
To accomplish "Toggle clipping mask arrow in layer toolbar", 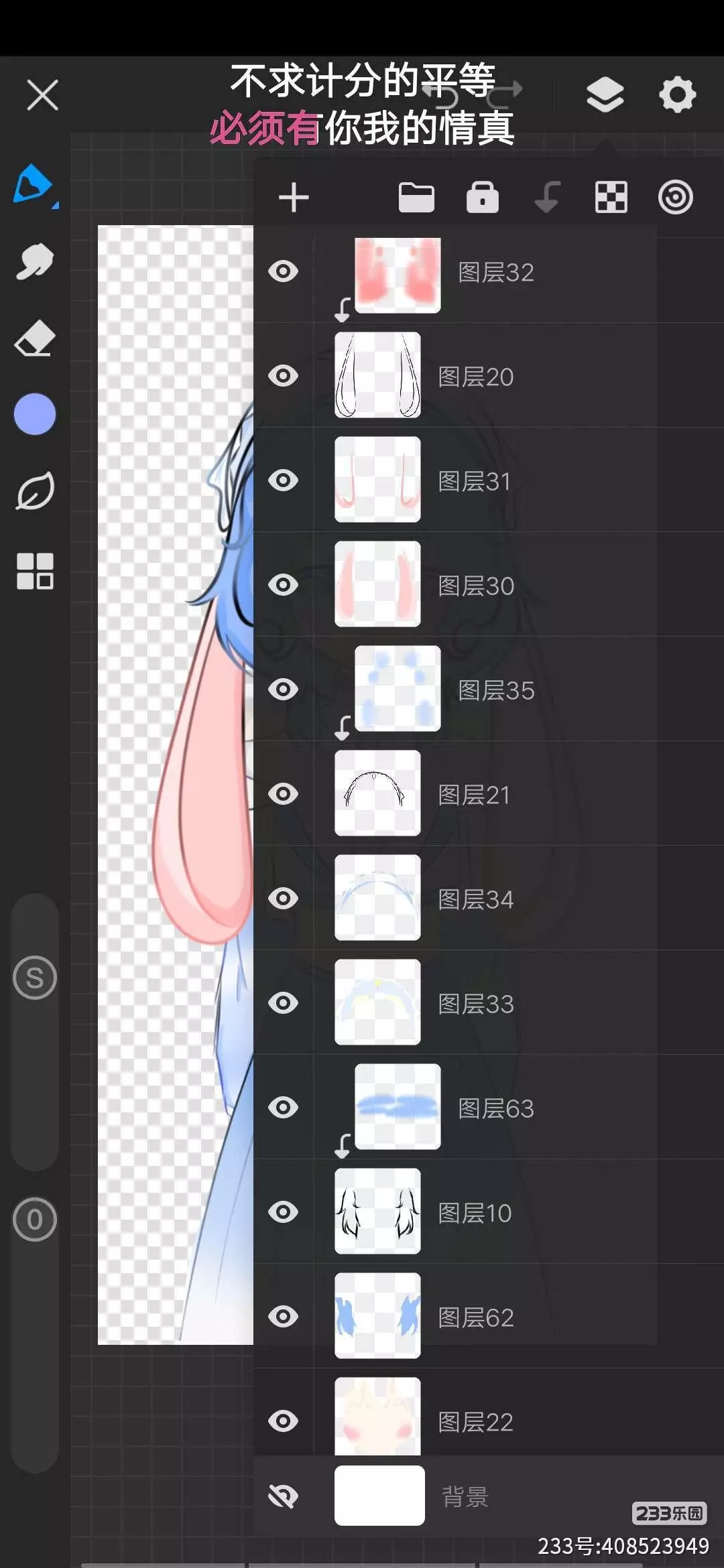I will (x=548, y=197).
